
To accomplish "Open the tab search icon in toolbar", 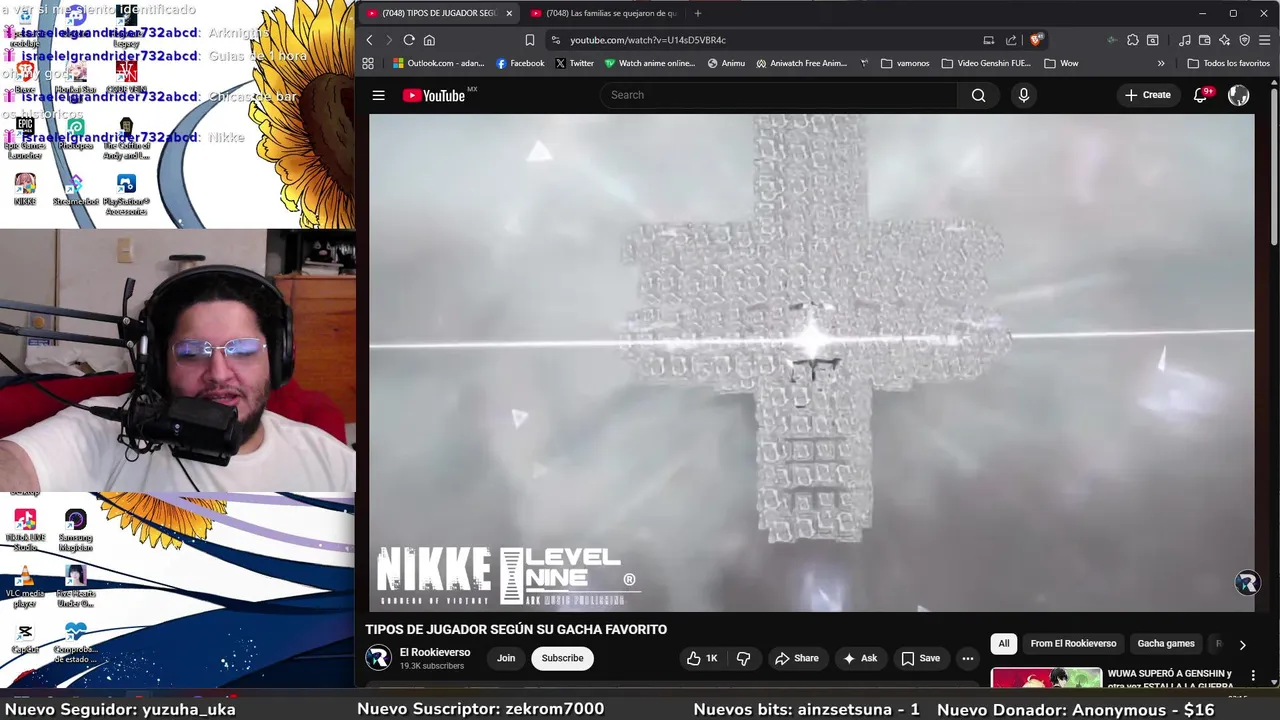I will 1152,40.
